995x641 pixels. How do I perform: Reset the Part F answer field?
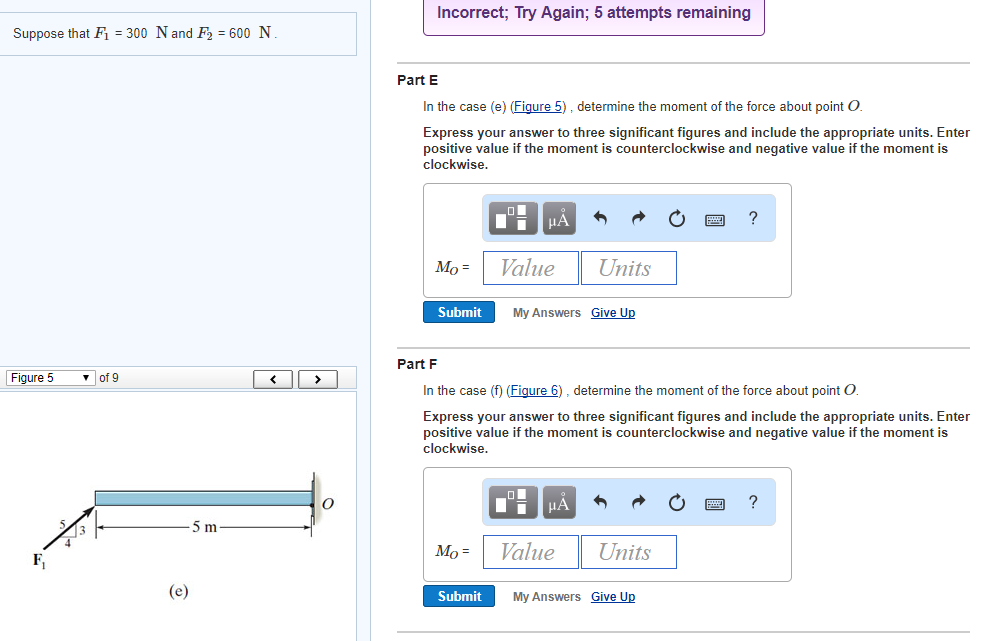(676, 503)
